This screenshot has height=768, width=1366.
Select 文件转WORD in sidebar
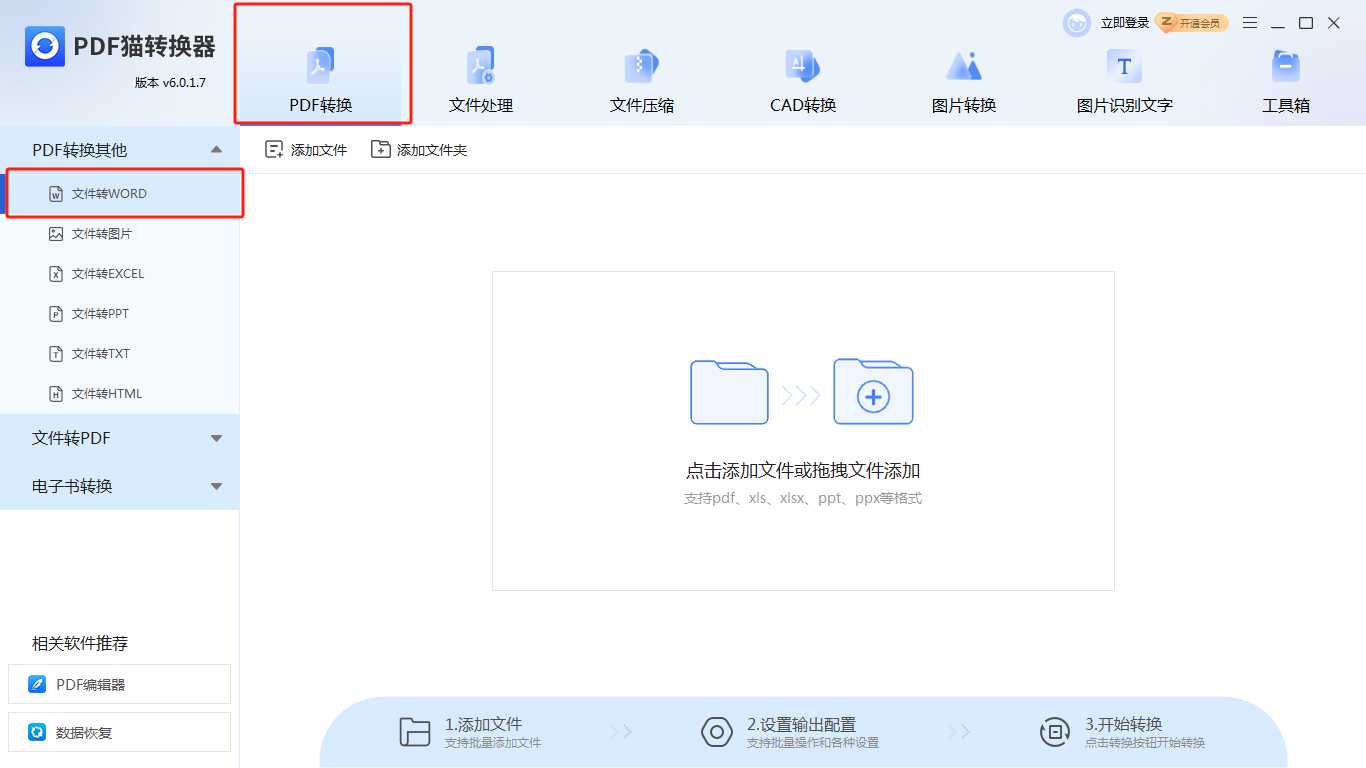(x=120, y=194)
